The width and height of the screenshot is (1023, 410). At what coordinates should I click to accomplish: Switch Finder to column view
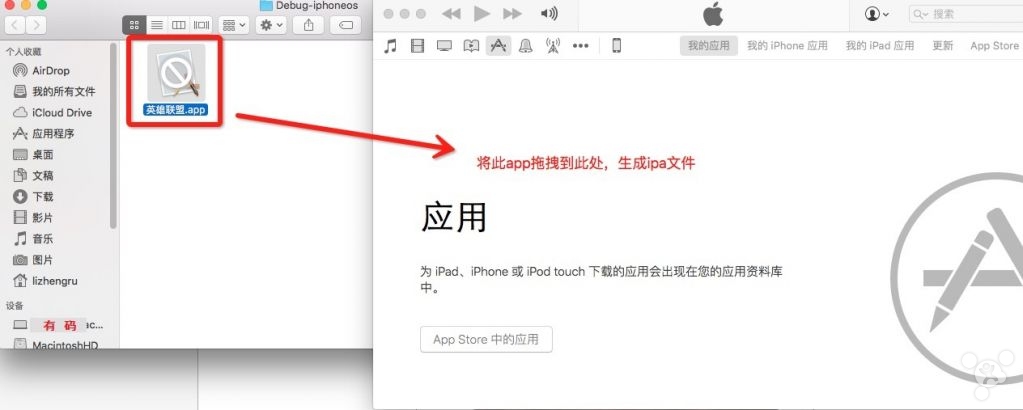click(179, 24)
